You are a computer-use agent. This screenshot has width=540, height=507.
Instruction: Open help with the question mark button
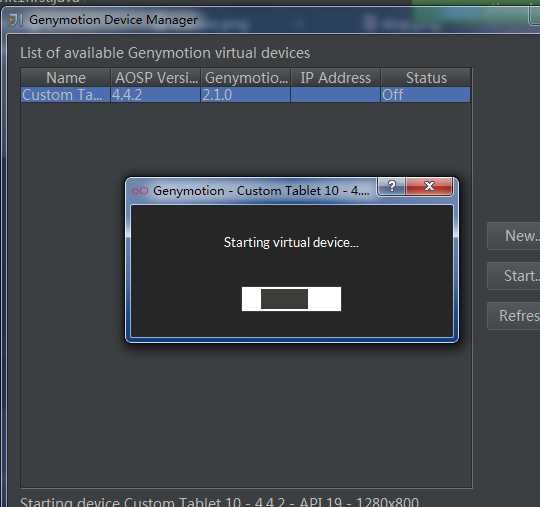tap(392, 186)
